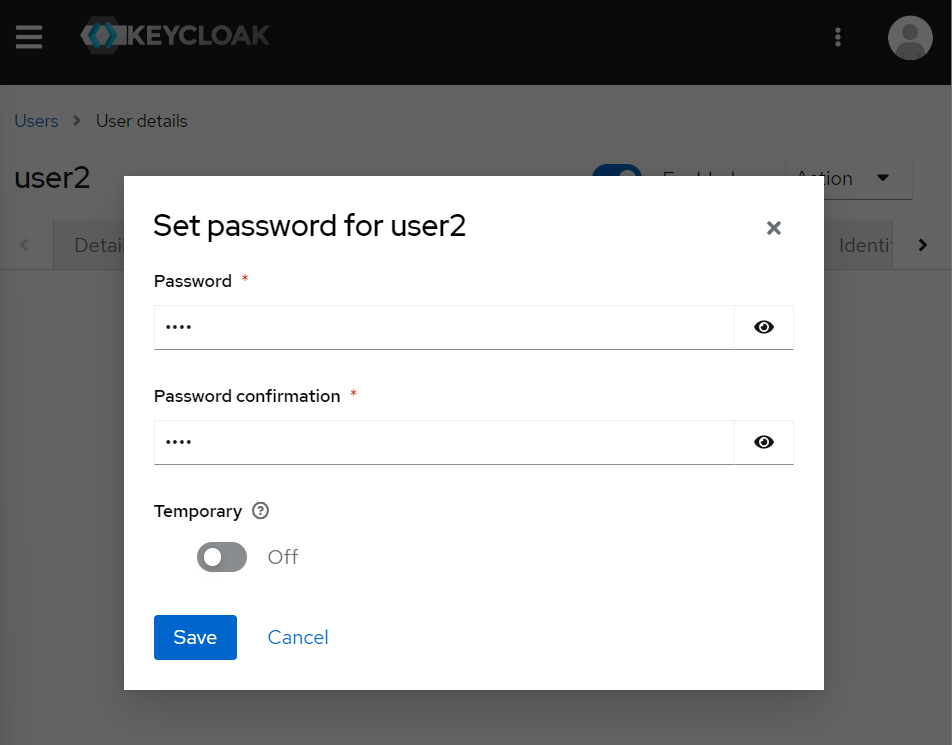Close the Set password dialog
This screenshot has height=745, width=952.
[774, 228]
